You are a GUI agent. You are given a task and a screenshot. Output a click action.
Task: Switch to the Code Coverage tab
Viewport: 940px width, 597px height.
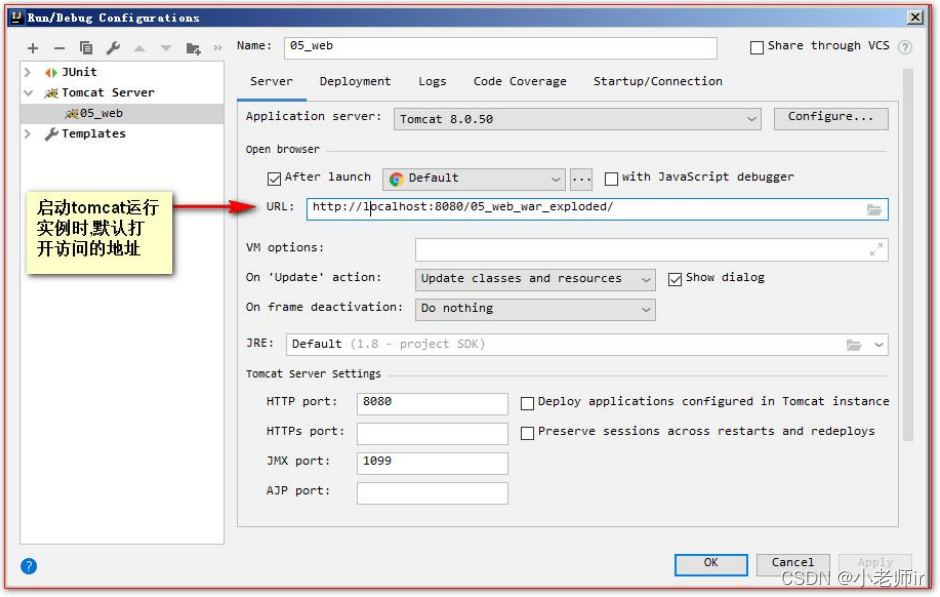click(x=520, y=82)
